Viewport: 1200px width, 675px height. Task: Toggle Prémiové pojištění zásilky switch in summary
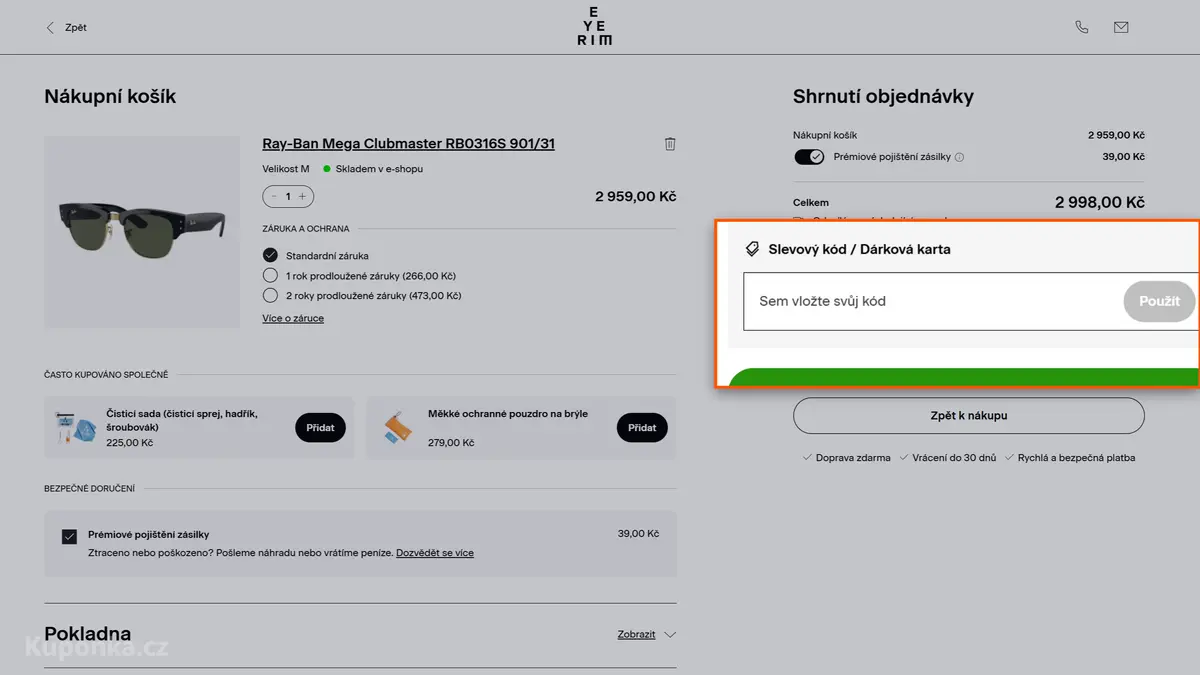tap(809, 157)
